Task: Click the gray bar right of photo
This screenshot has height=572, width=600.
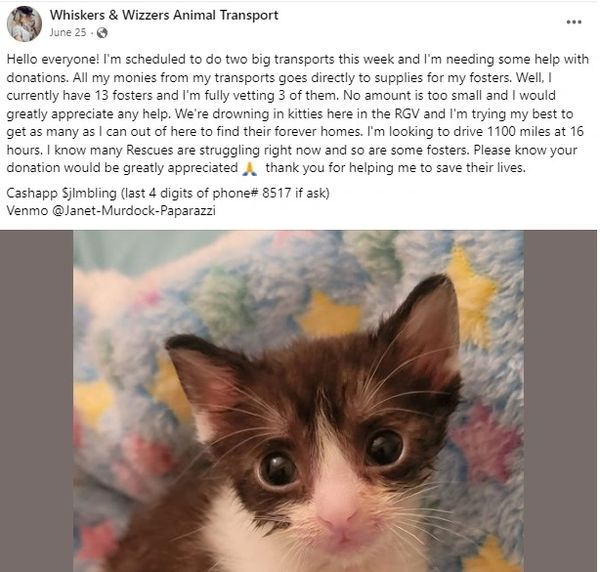Action: click(560, 401)
